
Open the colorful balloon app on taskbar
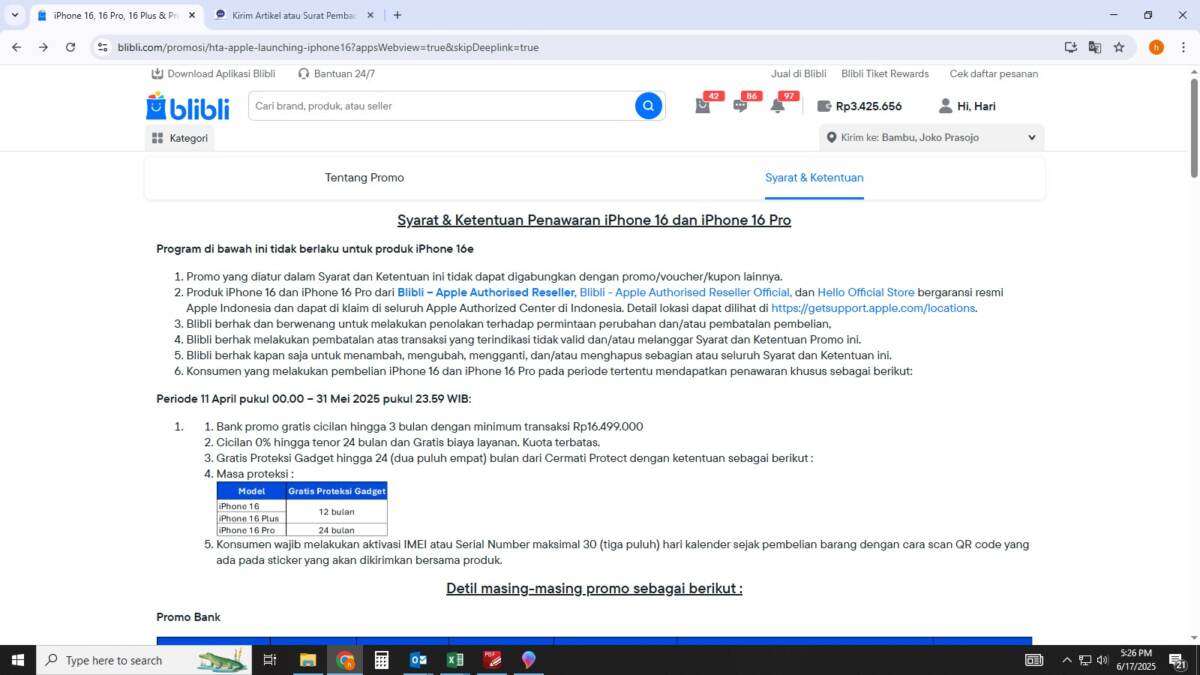528,660
